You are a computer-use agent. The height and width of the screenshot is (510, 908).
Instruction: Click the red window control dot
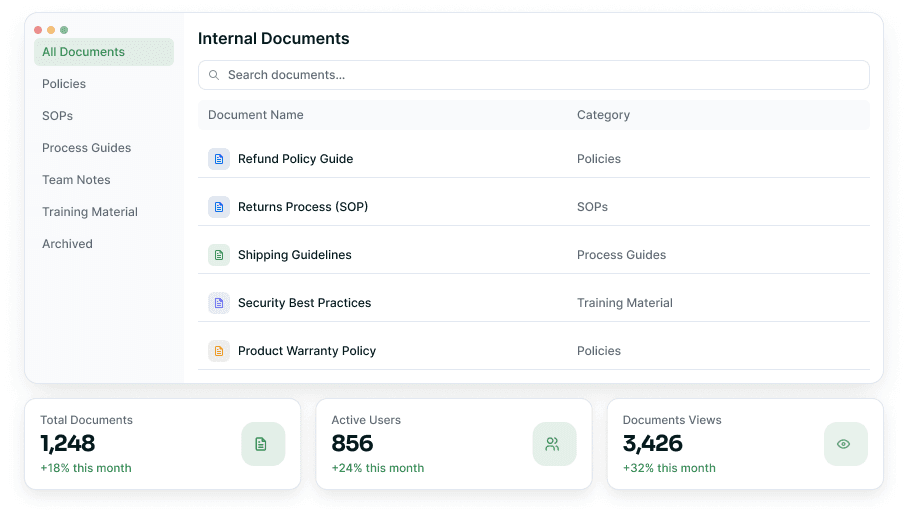38,30
